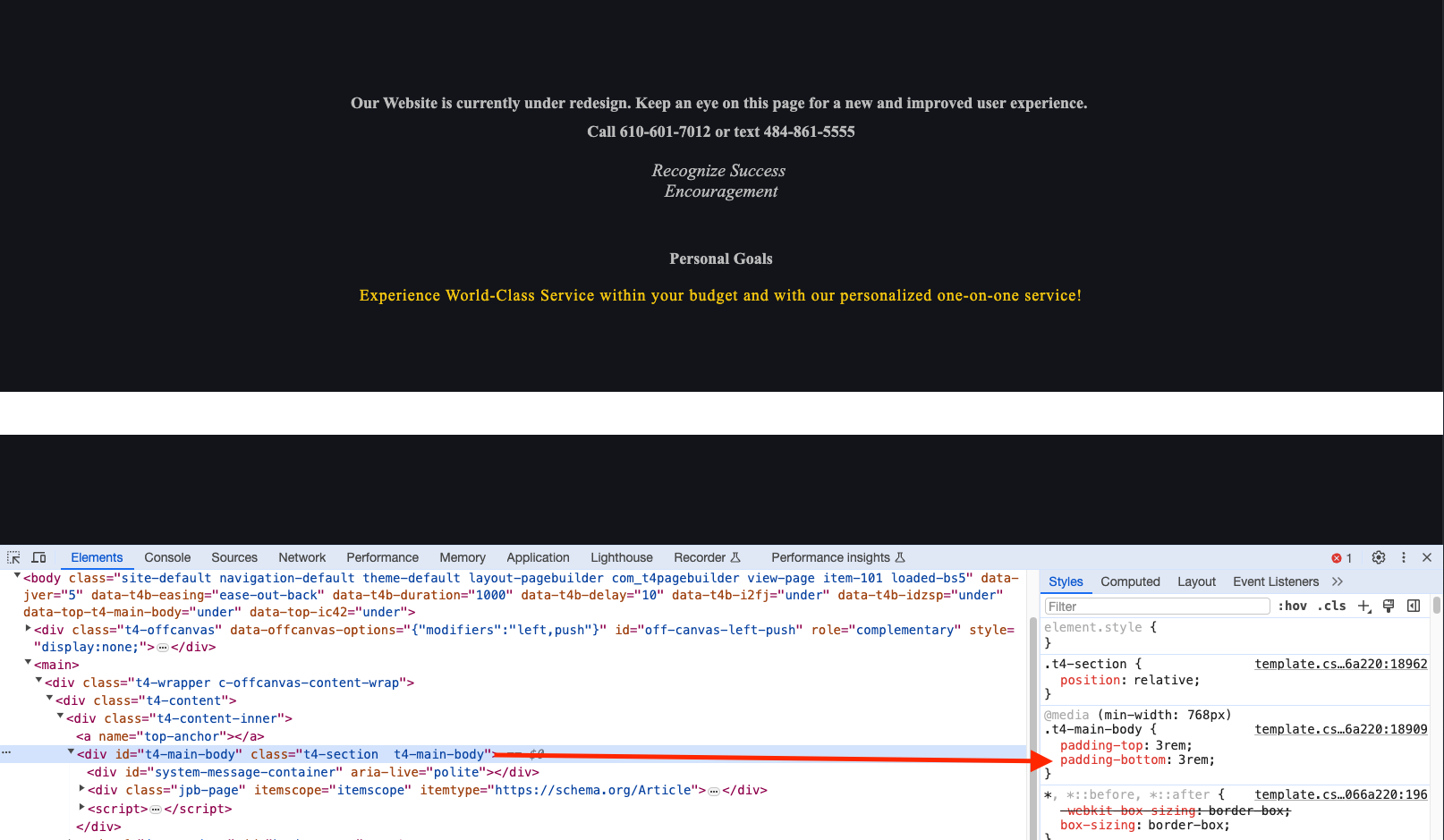Expand the t4-offcanvas div node
The height and width of the screenshot is (840, 1444).
point(28,629)
